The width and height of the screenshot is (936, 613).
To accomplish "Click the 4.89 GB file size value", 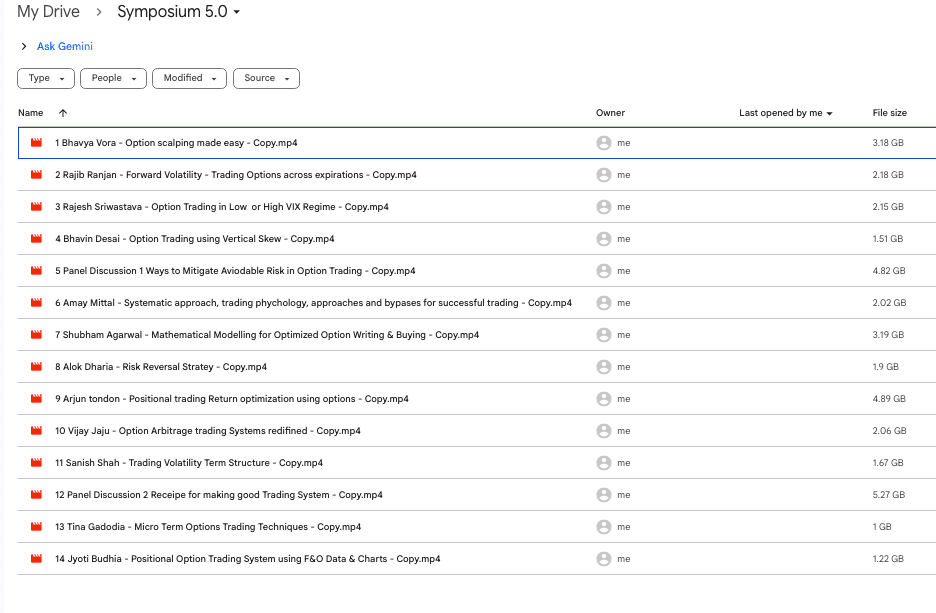I will (889, 399).
